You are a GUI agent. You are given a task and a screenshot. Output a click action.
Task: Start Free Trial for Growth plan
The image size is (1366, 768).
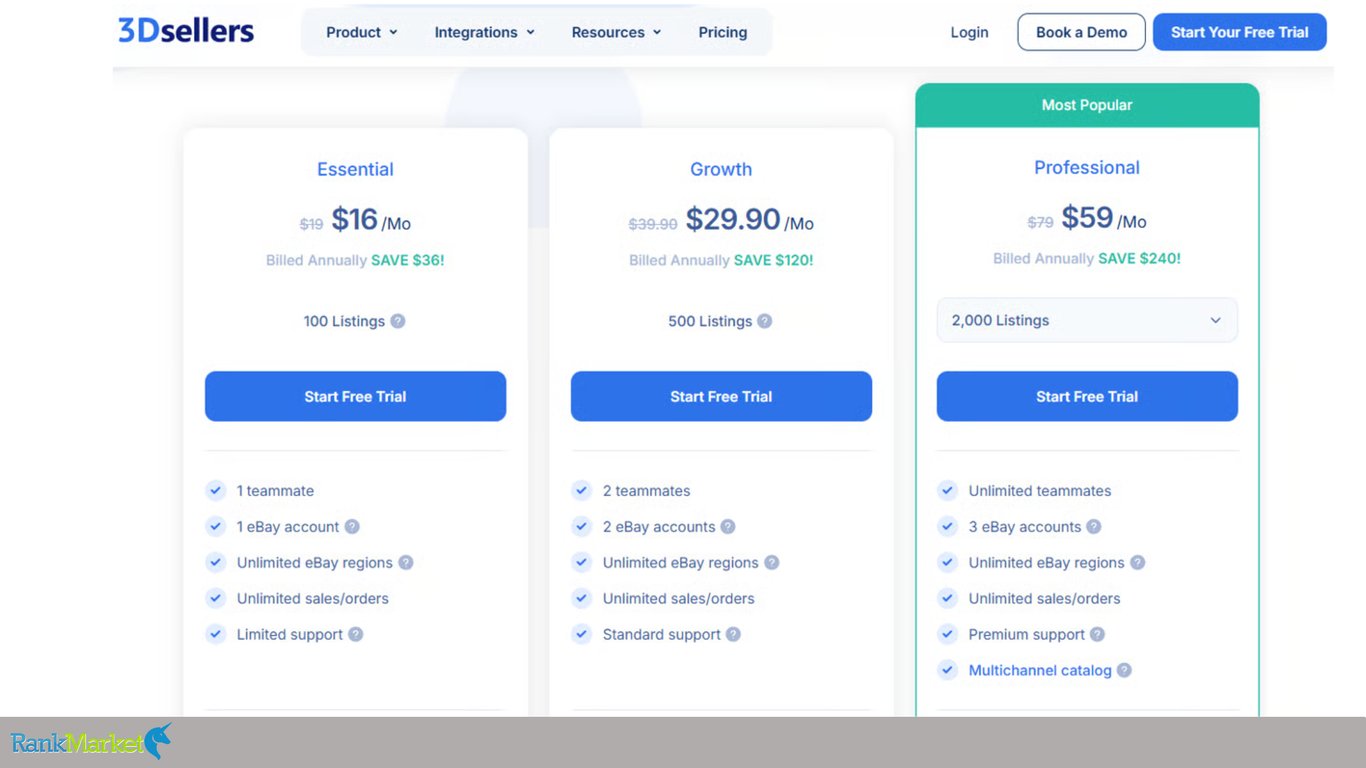[721, 396]
